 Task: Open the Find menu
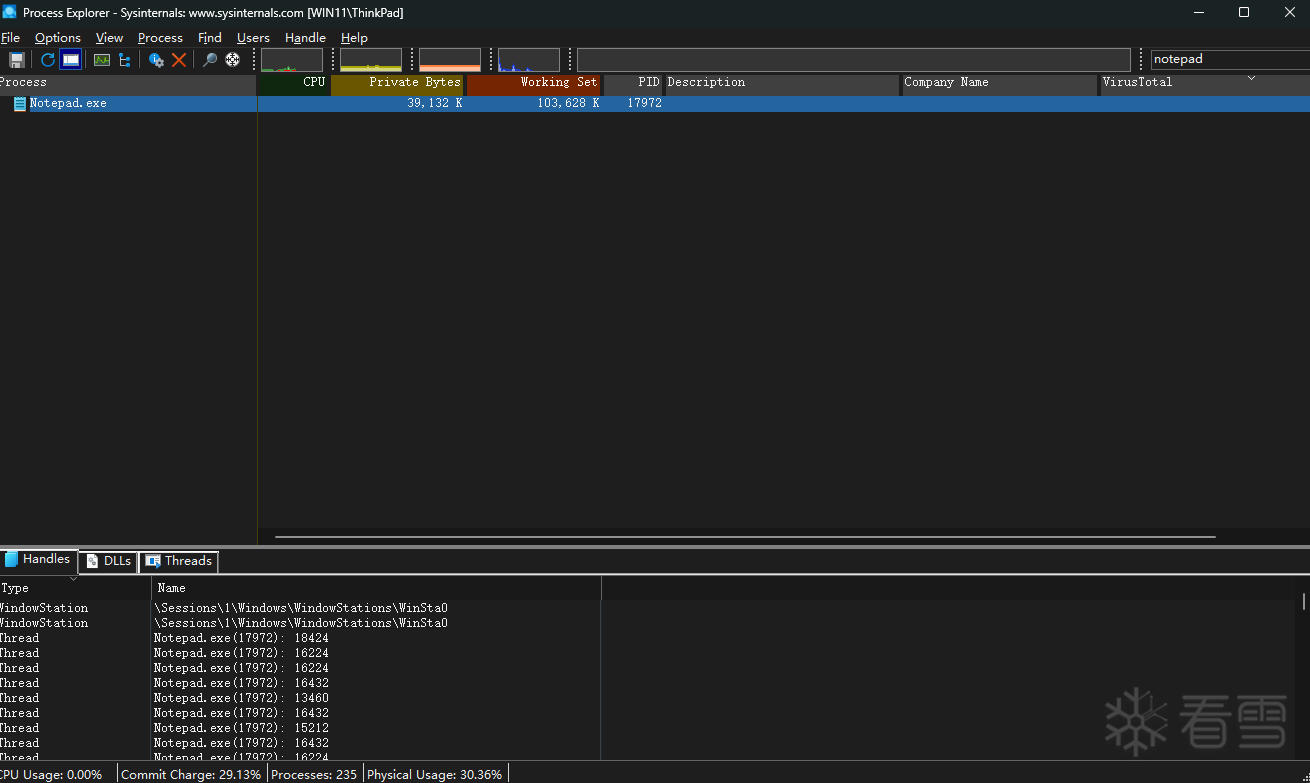pyautogui.click(x=210, y=38)
